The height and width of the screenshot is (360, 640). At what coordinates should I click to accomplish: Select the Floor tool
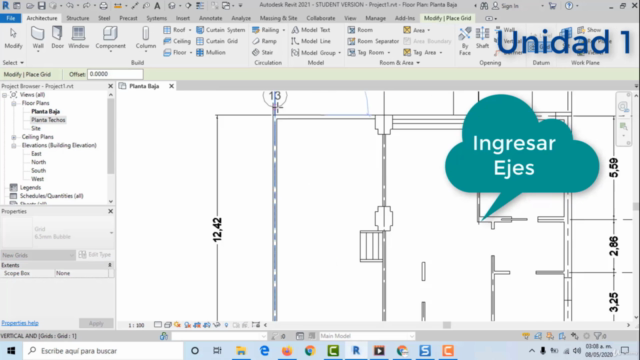[x=177, y=53]
